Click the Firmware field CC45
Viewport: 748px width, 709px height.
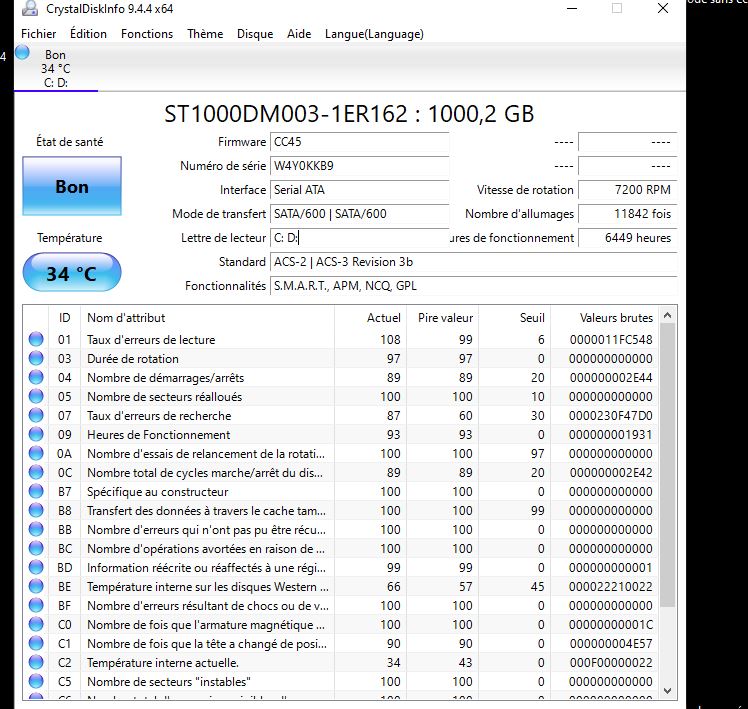[360, 142]
